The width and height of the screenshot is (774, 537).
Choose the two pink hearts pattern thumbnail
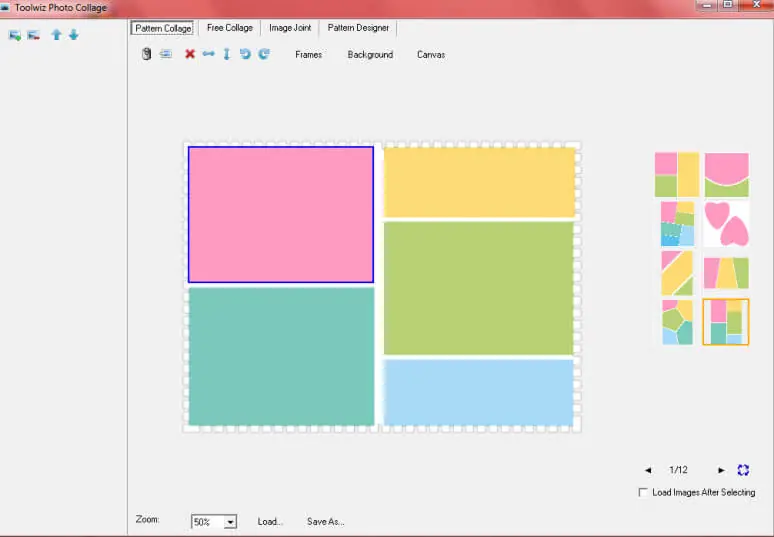pos(727,224)
